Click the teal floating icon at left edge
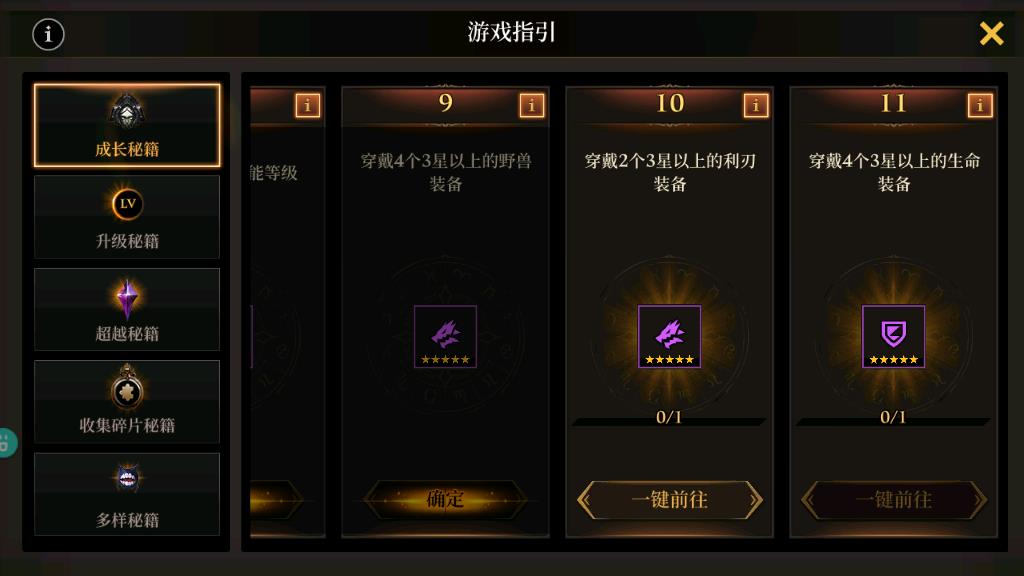 pos(7,443)
